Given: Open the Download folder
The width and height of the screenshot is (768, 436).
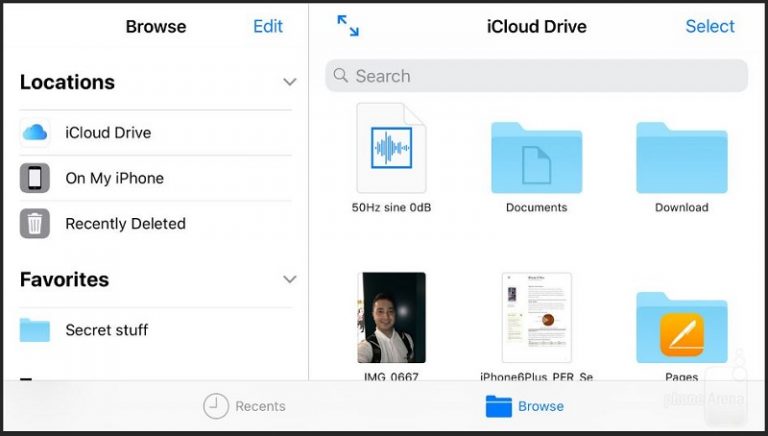Looking at the screenshot, I should [x=681, y=158].
